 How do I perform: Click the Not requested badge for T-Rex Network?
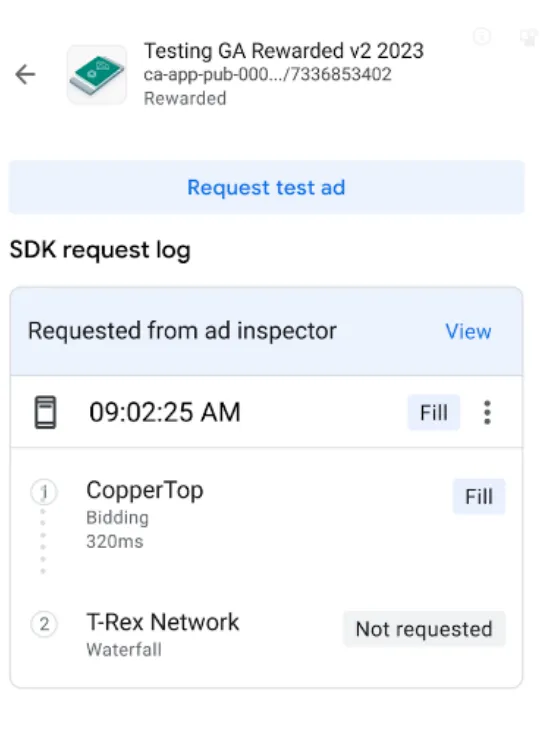coord(424,629)
